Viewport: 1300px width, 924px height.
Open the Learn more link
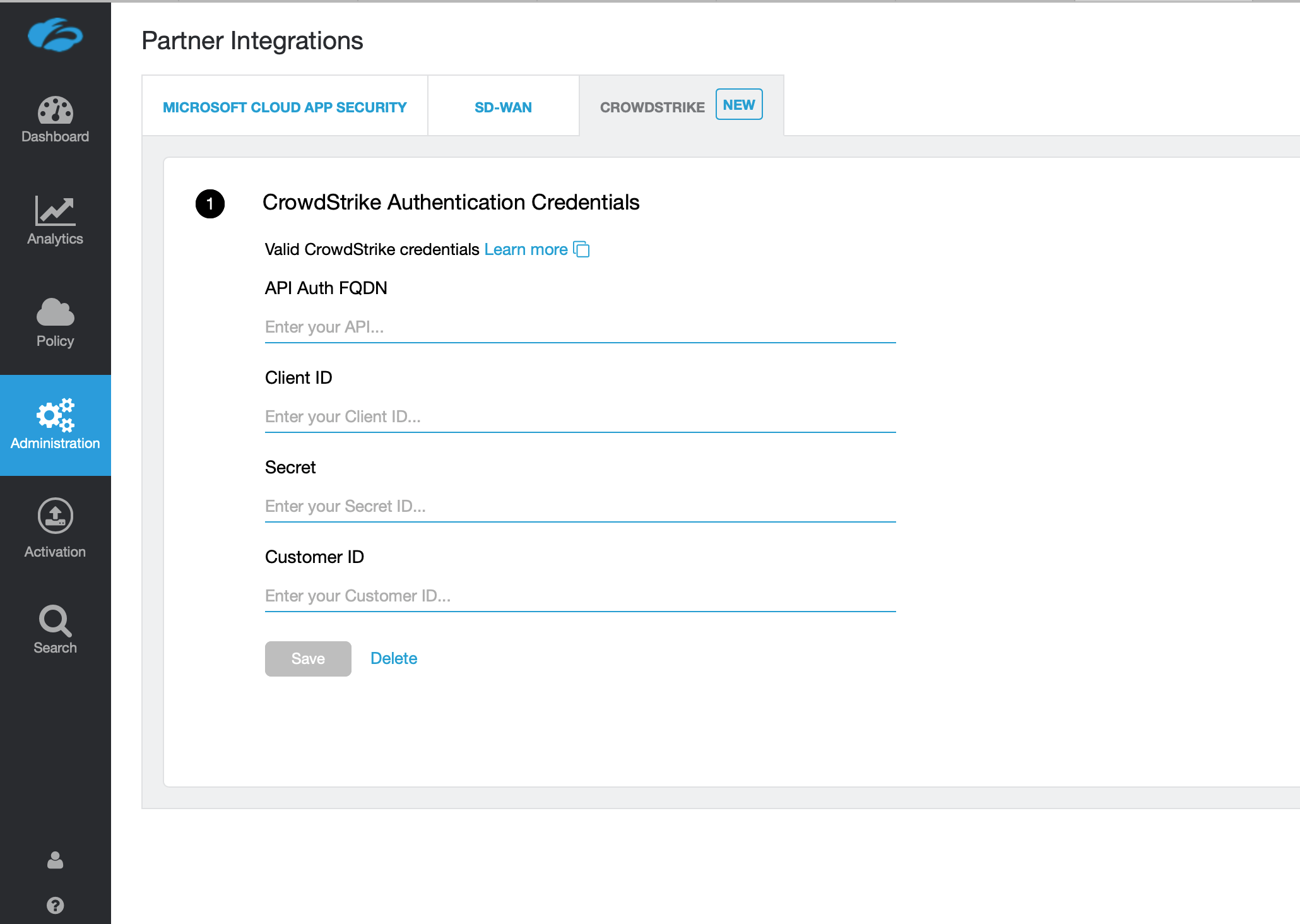[x=526, y=249]
